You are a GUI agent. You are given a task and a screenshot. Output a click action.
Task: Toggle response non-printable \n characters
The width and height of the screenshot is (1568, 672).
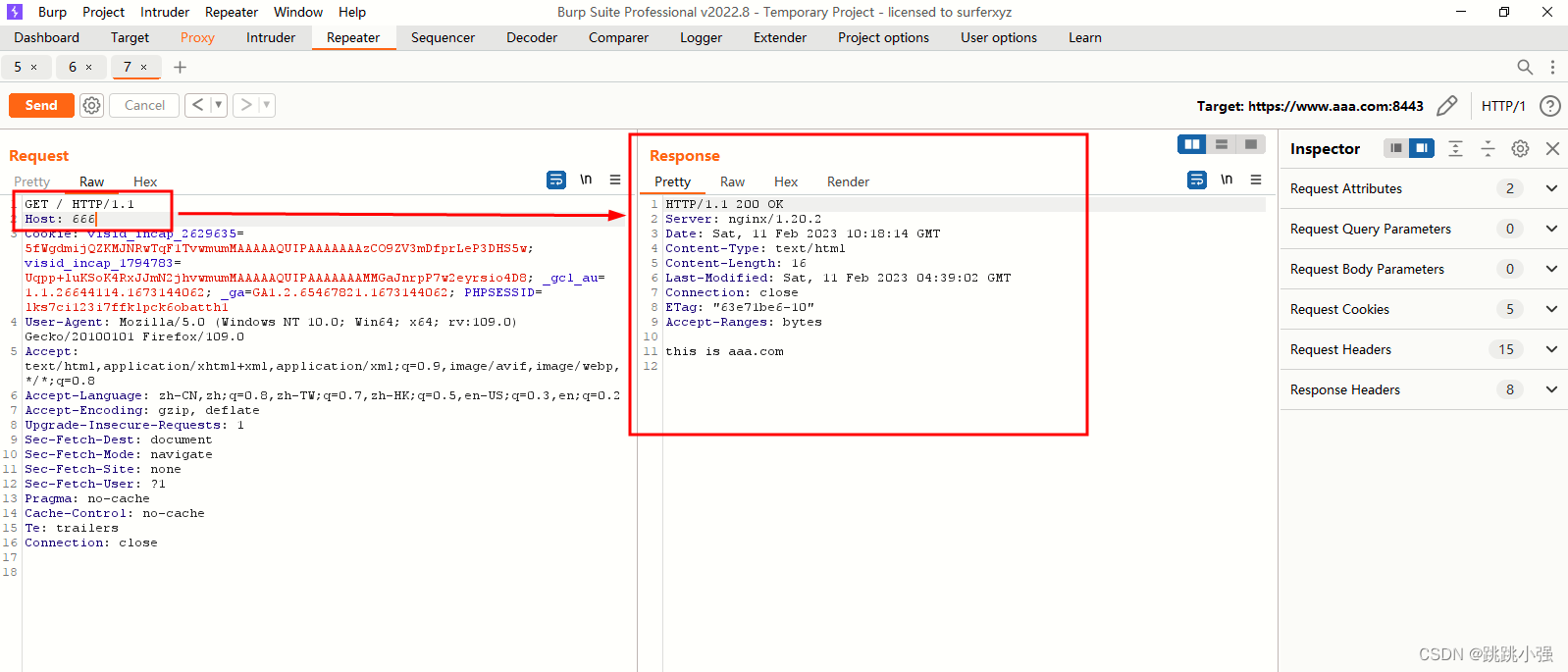pyautogui.click(x=1227, y=180)
